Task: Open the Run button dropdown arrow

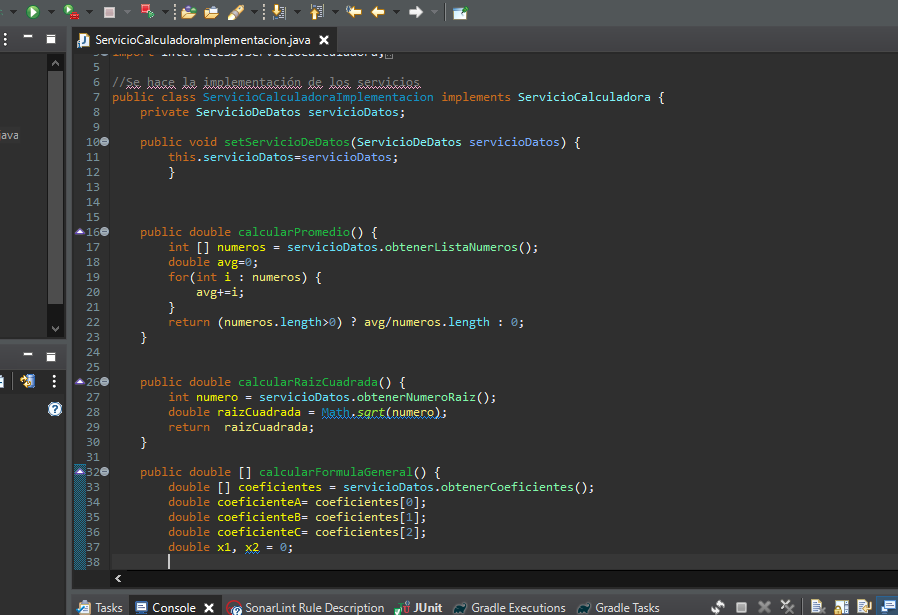Action: pyautogui.click(x=50, y=12)
